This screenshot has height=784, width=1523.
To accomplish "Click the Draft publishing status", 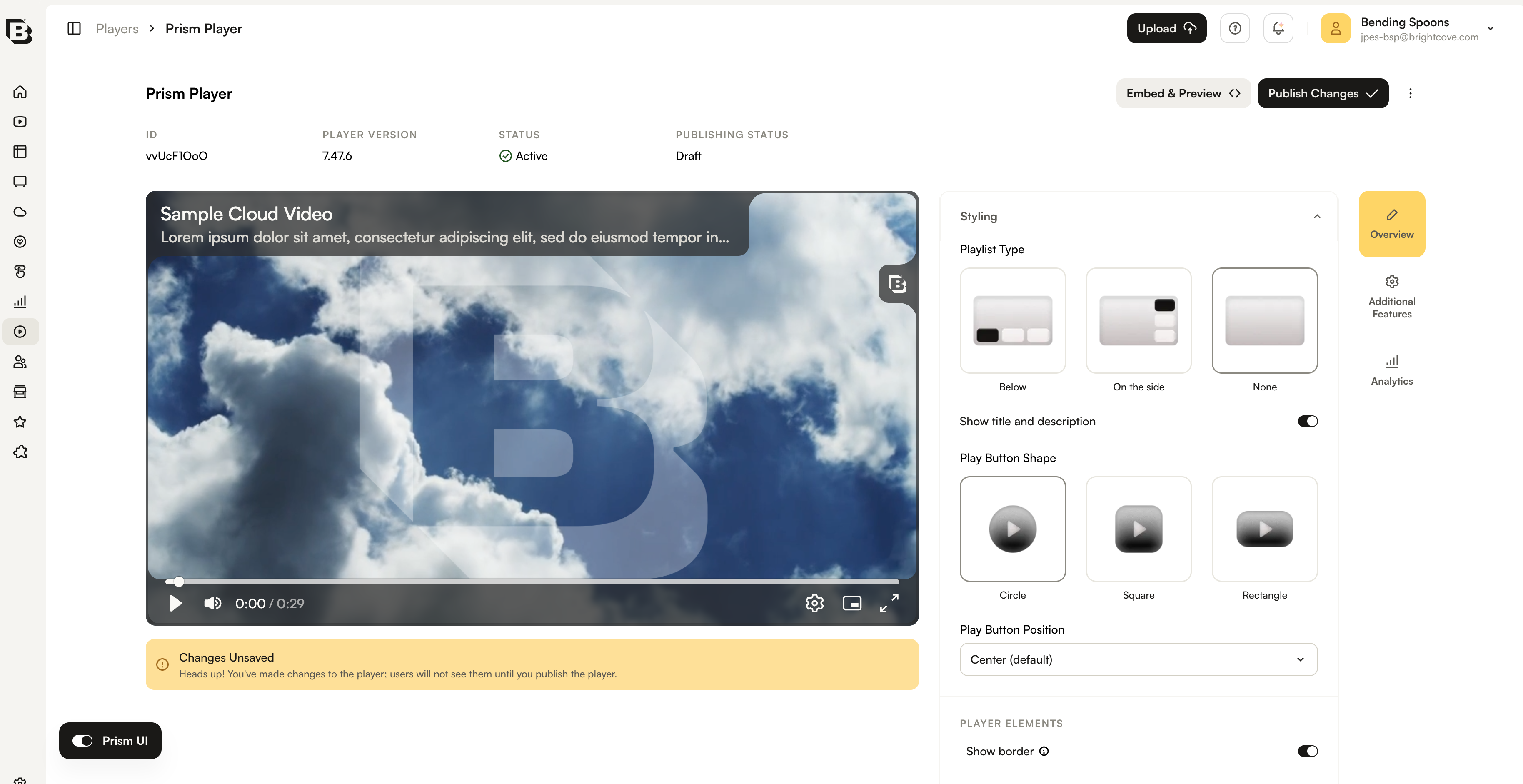I will click(x=688, y=156).
